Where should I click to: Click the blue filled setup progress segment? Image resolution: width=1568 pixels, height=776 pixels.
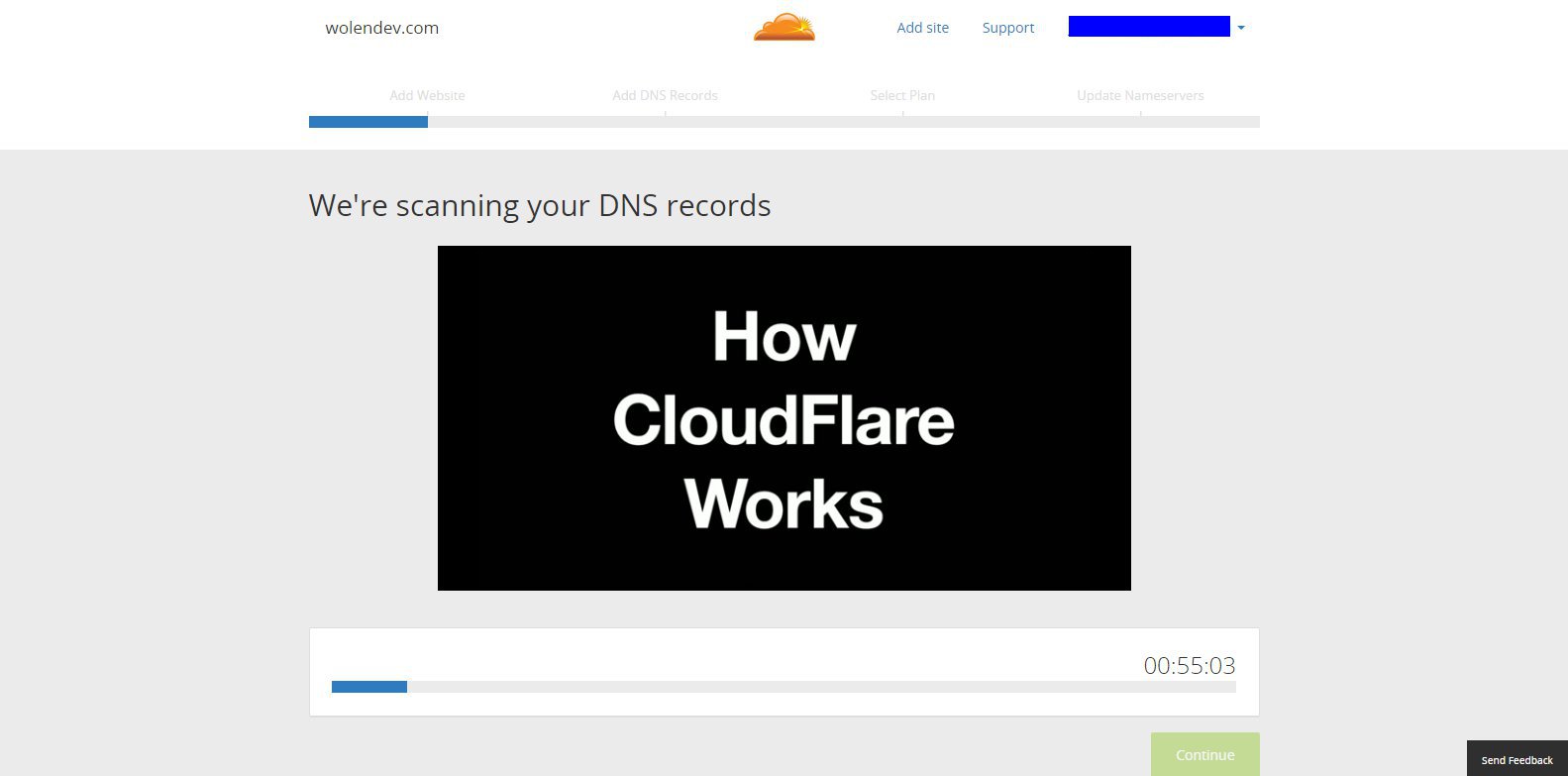coord(368,122)
